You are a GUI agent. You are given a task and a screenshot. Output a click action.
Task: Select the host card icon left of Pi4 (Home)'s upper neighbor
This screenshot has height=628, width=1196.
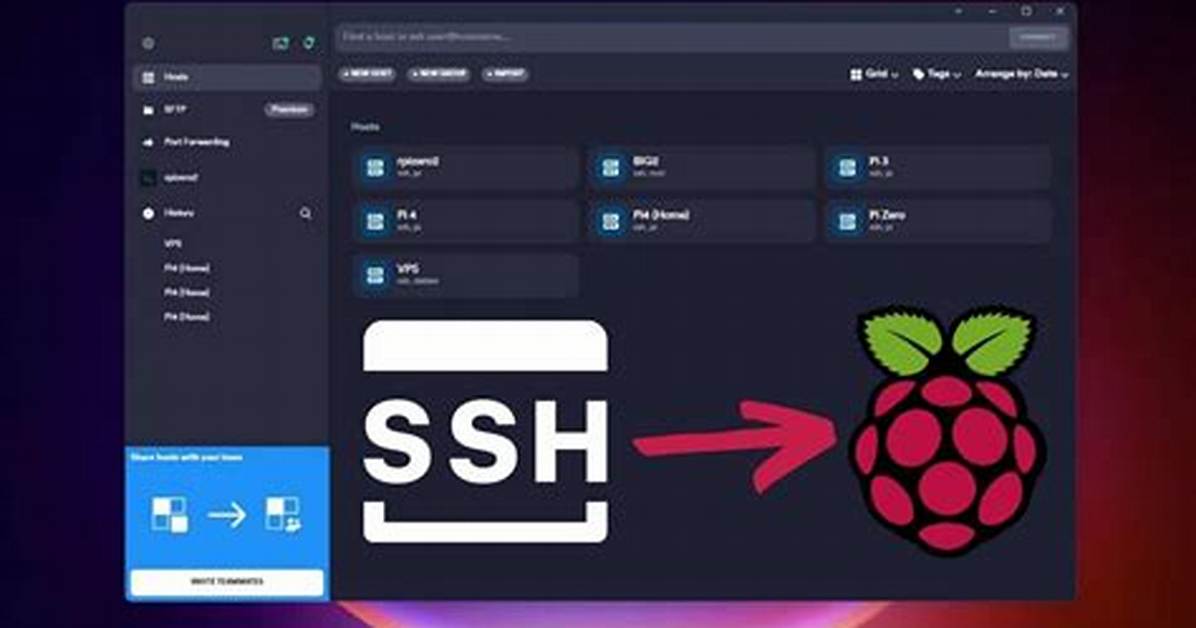tap(611, 167)
